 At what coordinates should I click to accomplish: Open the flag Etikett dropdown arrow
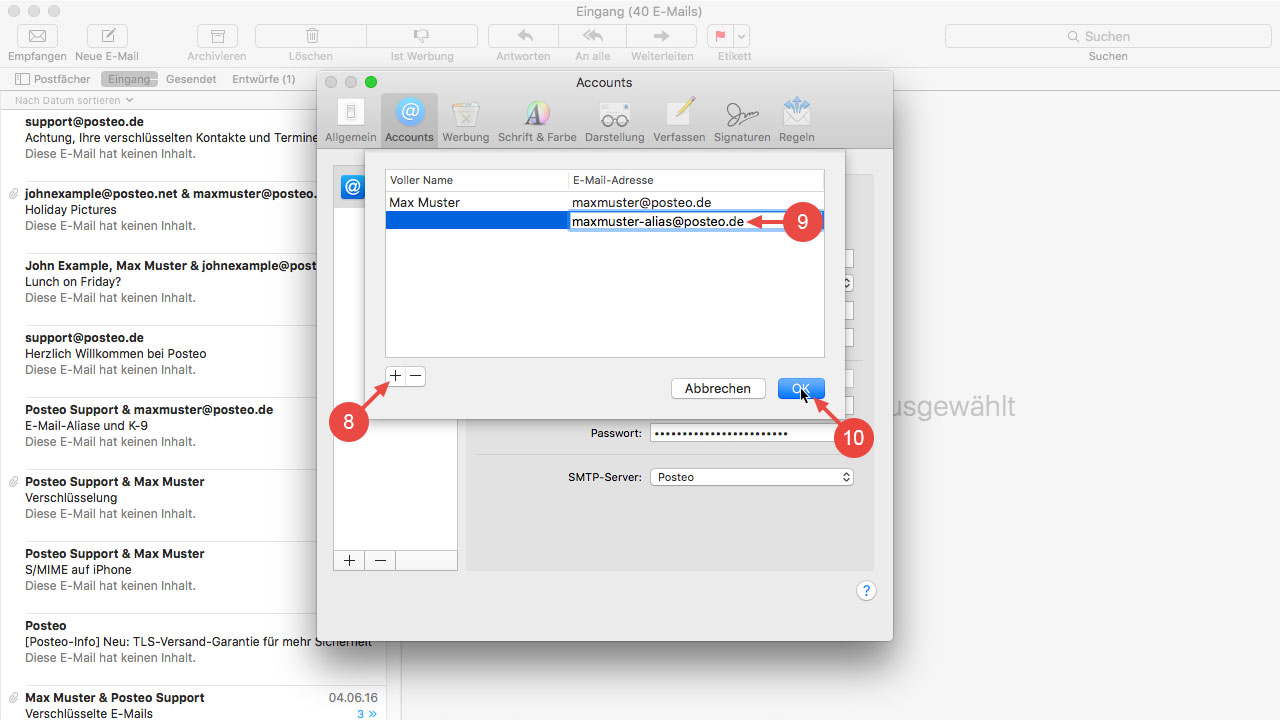coord(741,36)
